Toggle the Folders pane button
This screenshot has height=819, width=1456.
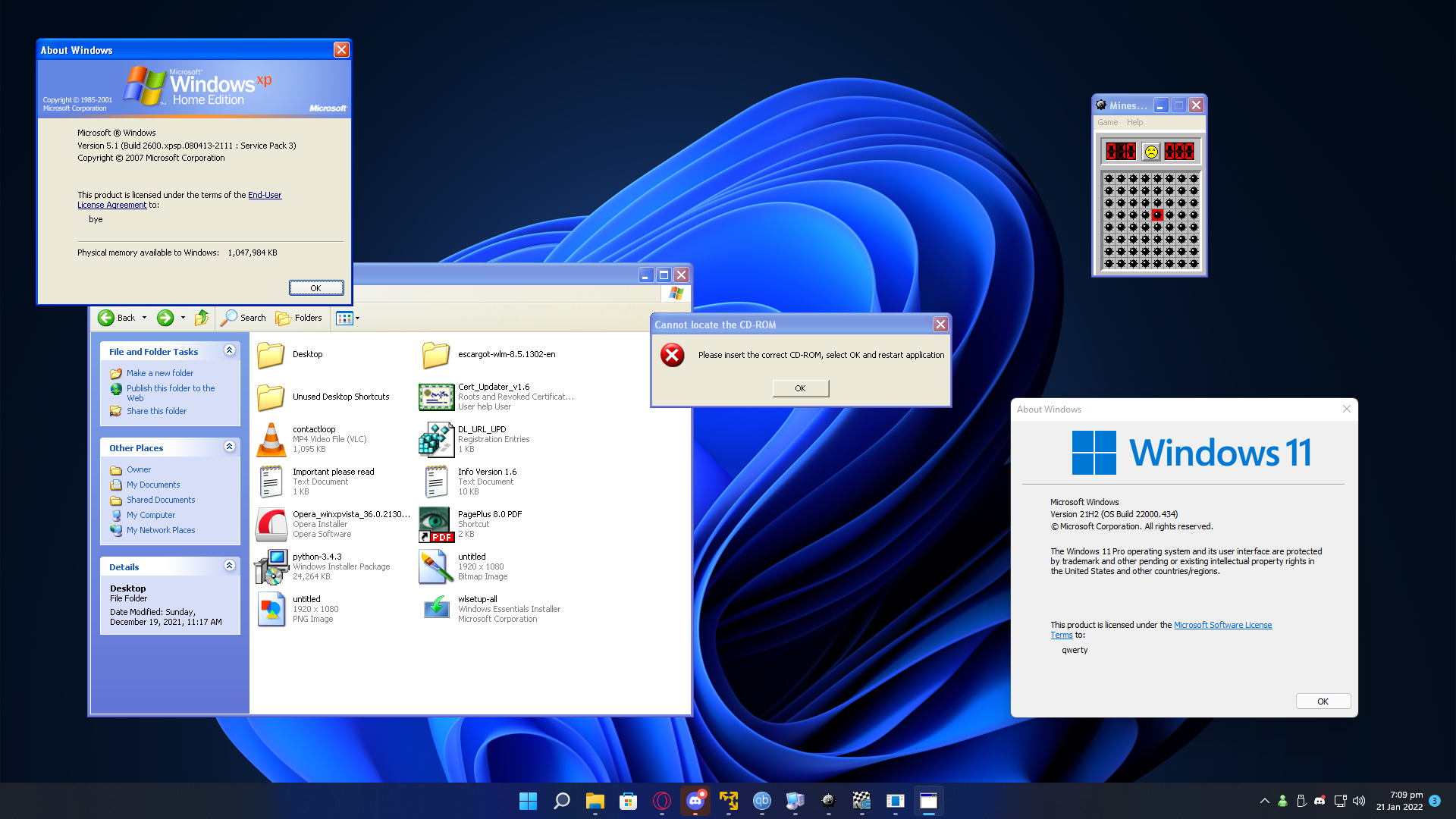(x=299, y=318)
